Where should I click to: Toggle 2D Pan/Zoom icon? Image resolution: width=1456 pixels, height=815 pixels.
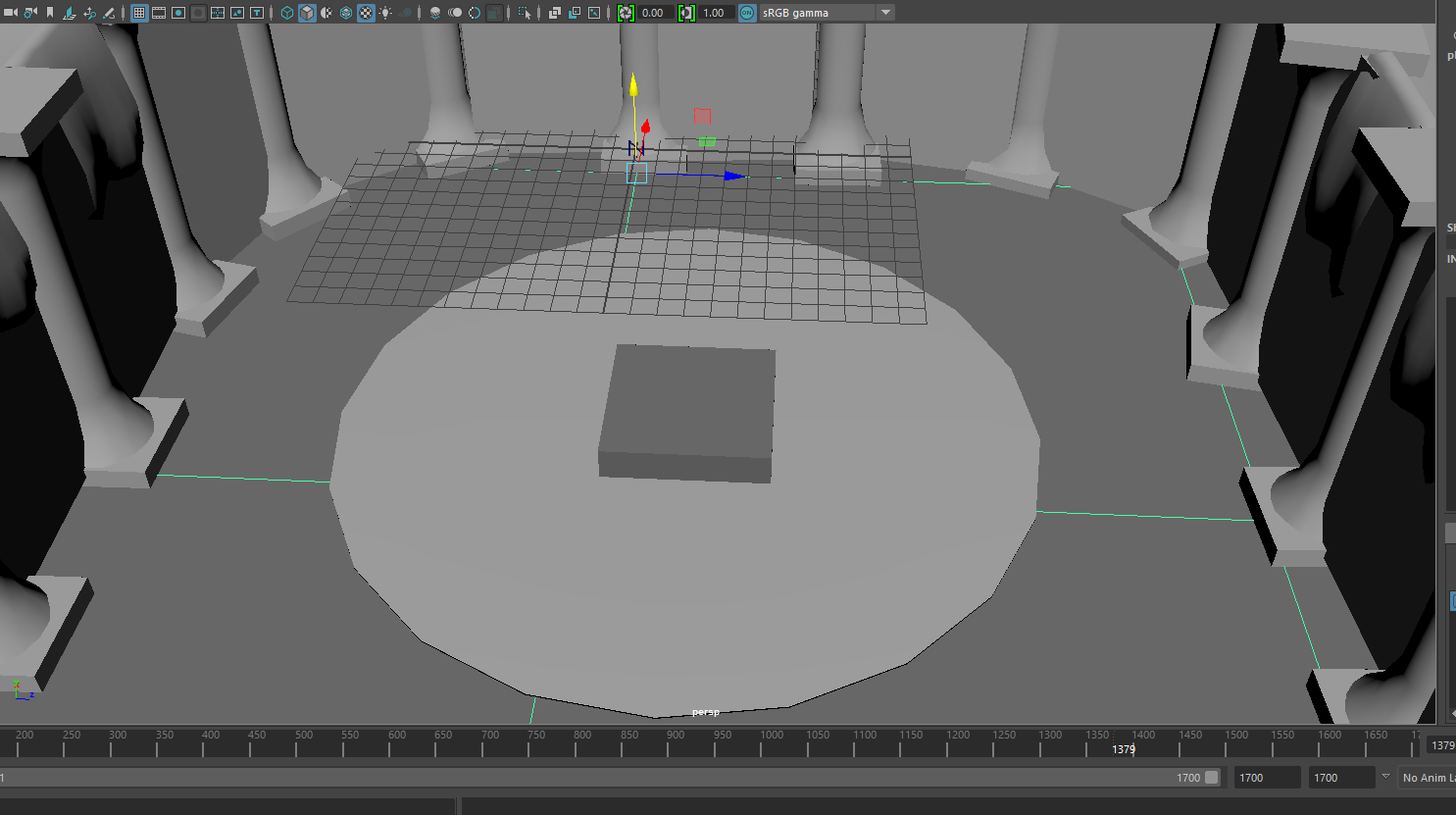(x=89, y=13)
